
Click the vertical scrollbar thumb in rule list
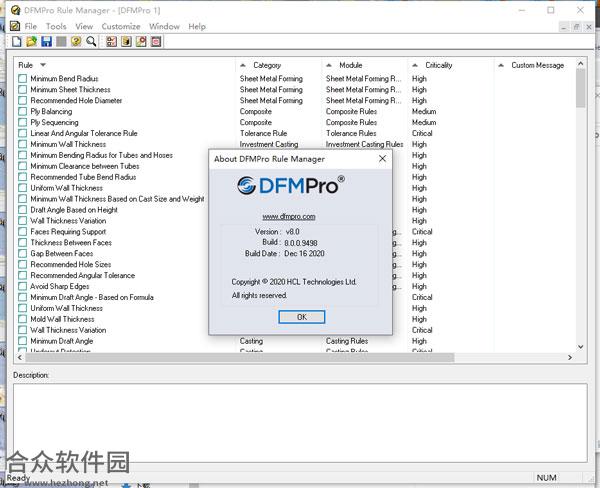(x=580, y=88)
